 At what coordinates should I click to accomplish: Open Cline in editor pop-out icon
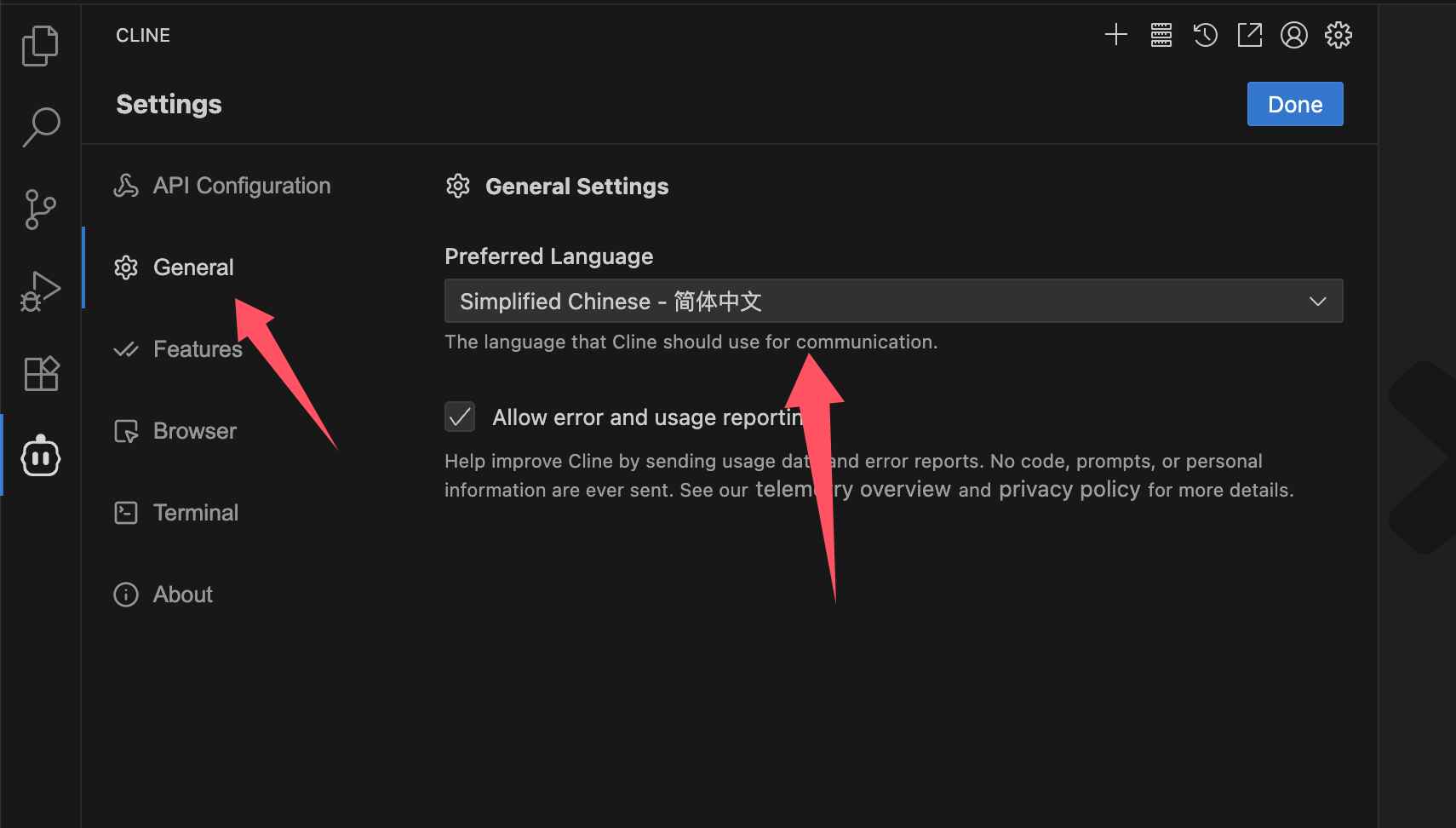coord(1249,35)
